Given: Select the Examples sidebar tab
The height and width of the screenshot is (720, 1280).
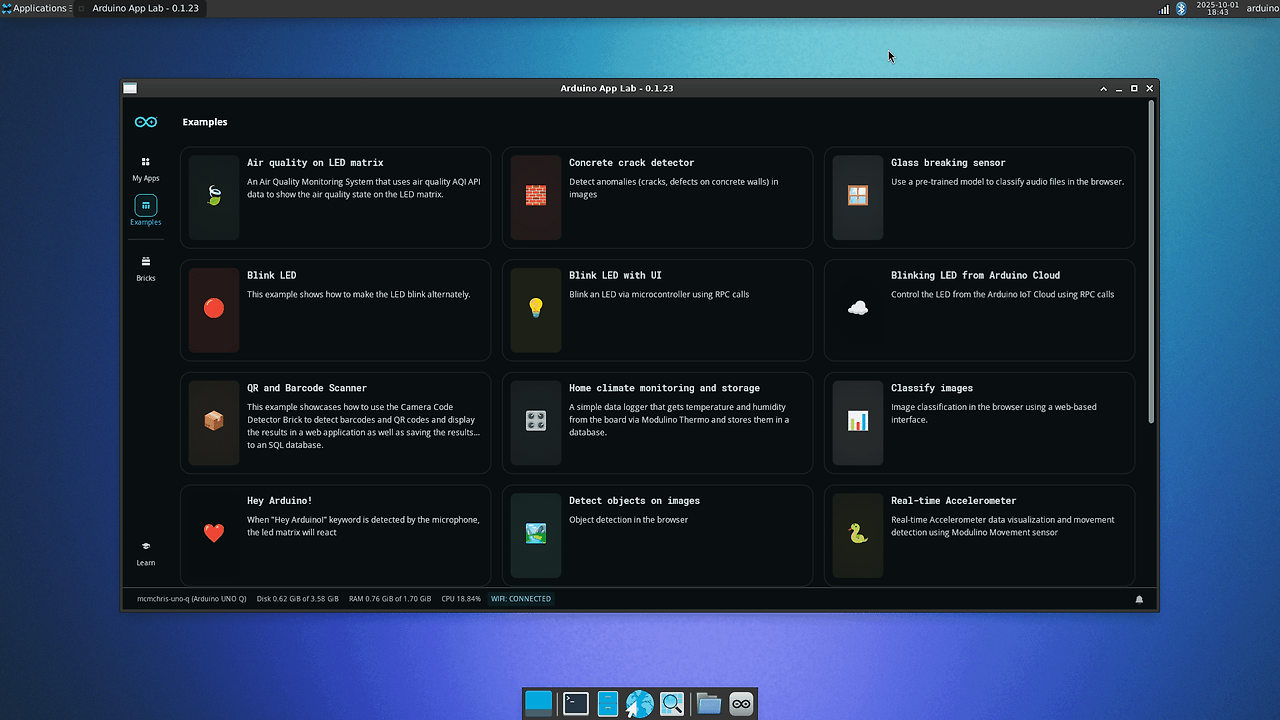Looking at the screenshot, I should (146, 211).
